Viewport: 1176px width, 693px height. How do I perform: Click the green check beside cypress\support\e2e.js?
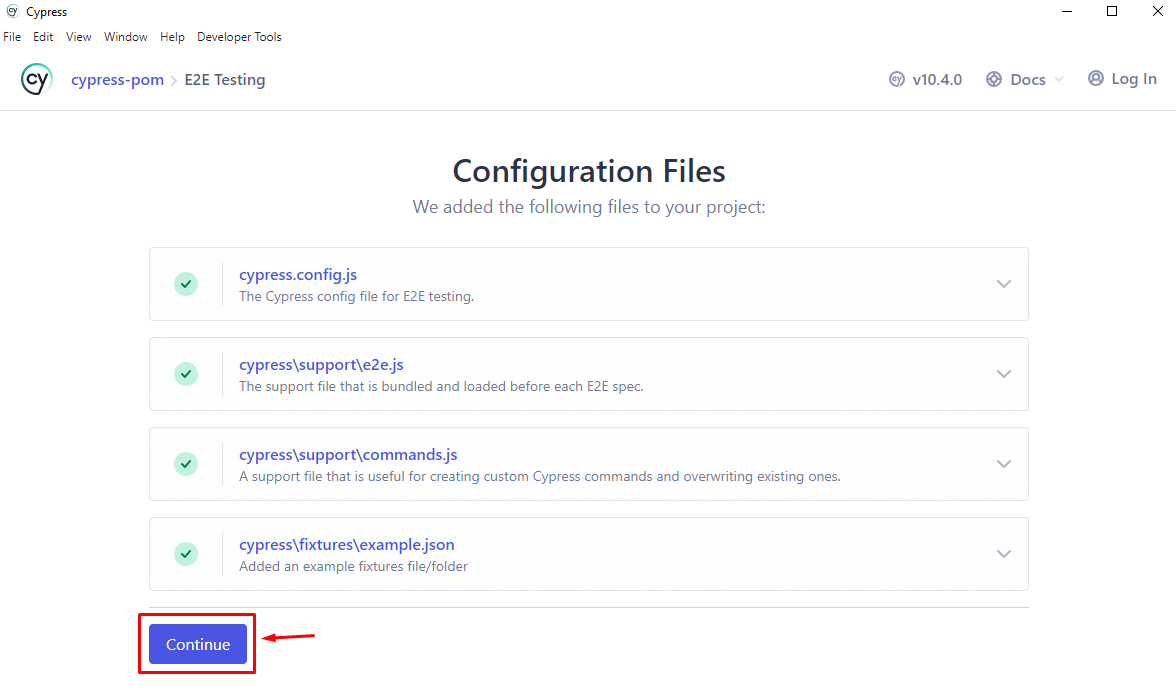186,374
